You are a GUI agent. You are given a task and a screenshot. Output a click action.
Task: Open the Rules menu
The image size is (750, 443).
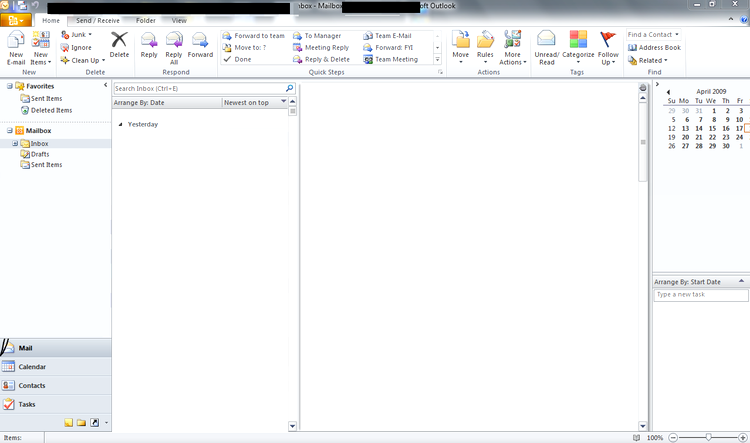click(485, 48)
